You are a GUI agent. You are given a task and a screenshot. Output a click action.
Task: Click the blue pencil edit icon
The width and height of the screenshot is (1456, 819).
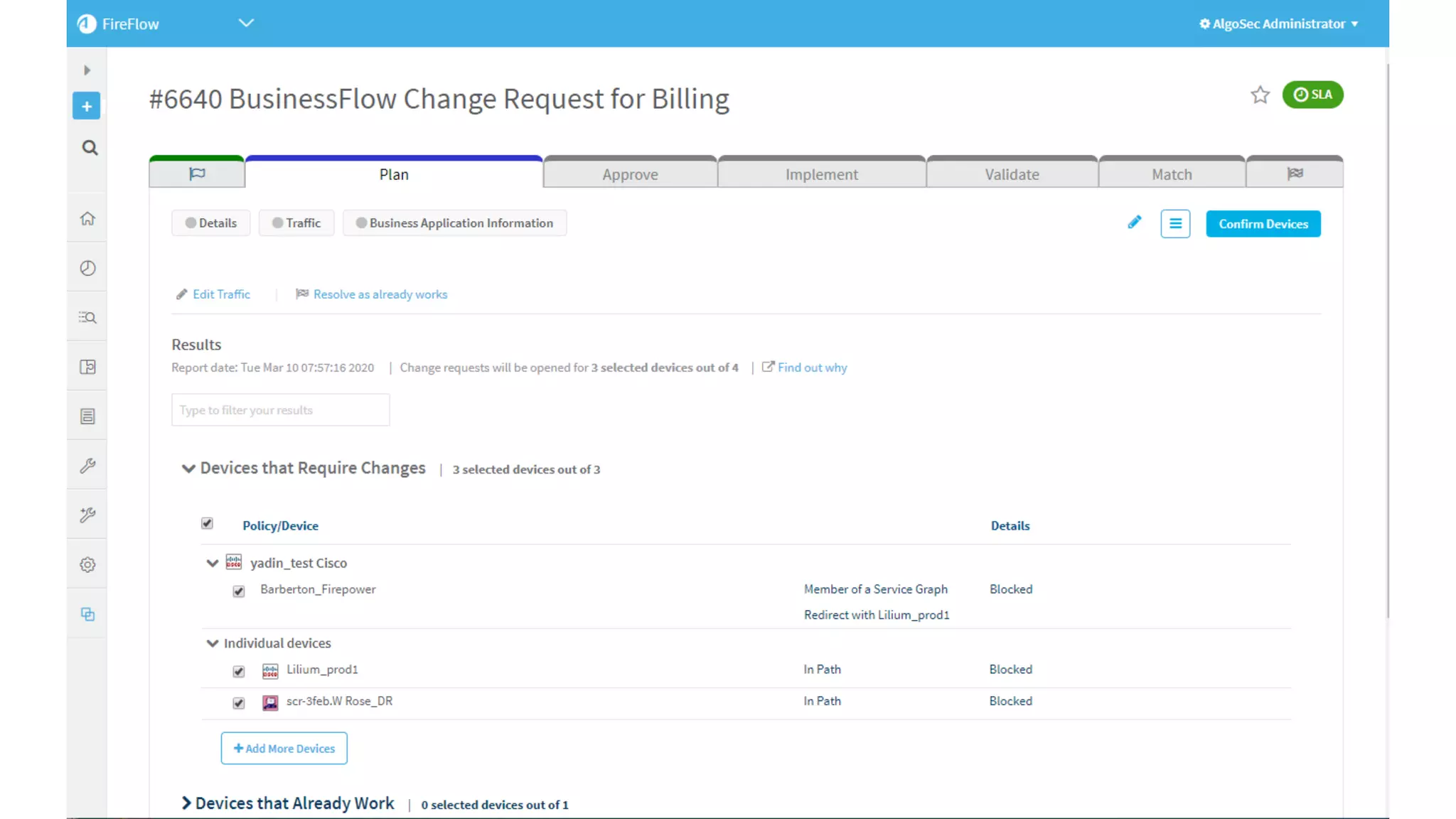click(1135, 223)
